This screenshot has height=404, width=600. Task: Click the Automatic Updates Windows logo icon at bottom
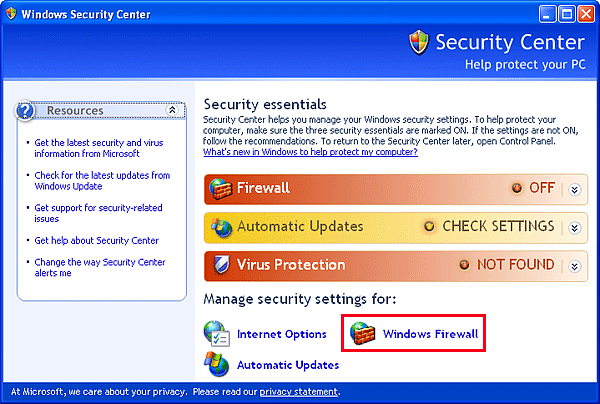pos(217,364)
